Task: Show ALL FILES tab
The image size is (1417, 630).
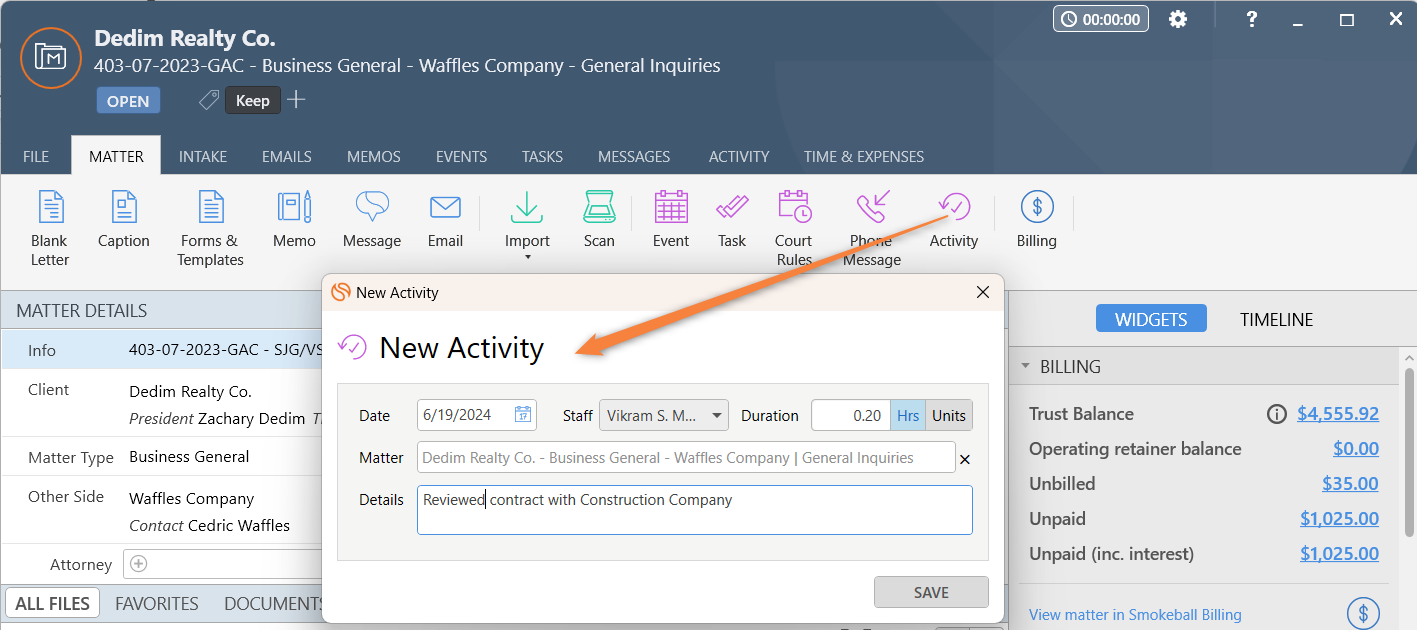Action: (53, 603)
